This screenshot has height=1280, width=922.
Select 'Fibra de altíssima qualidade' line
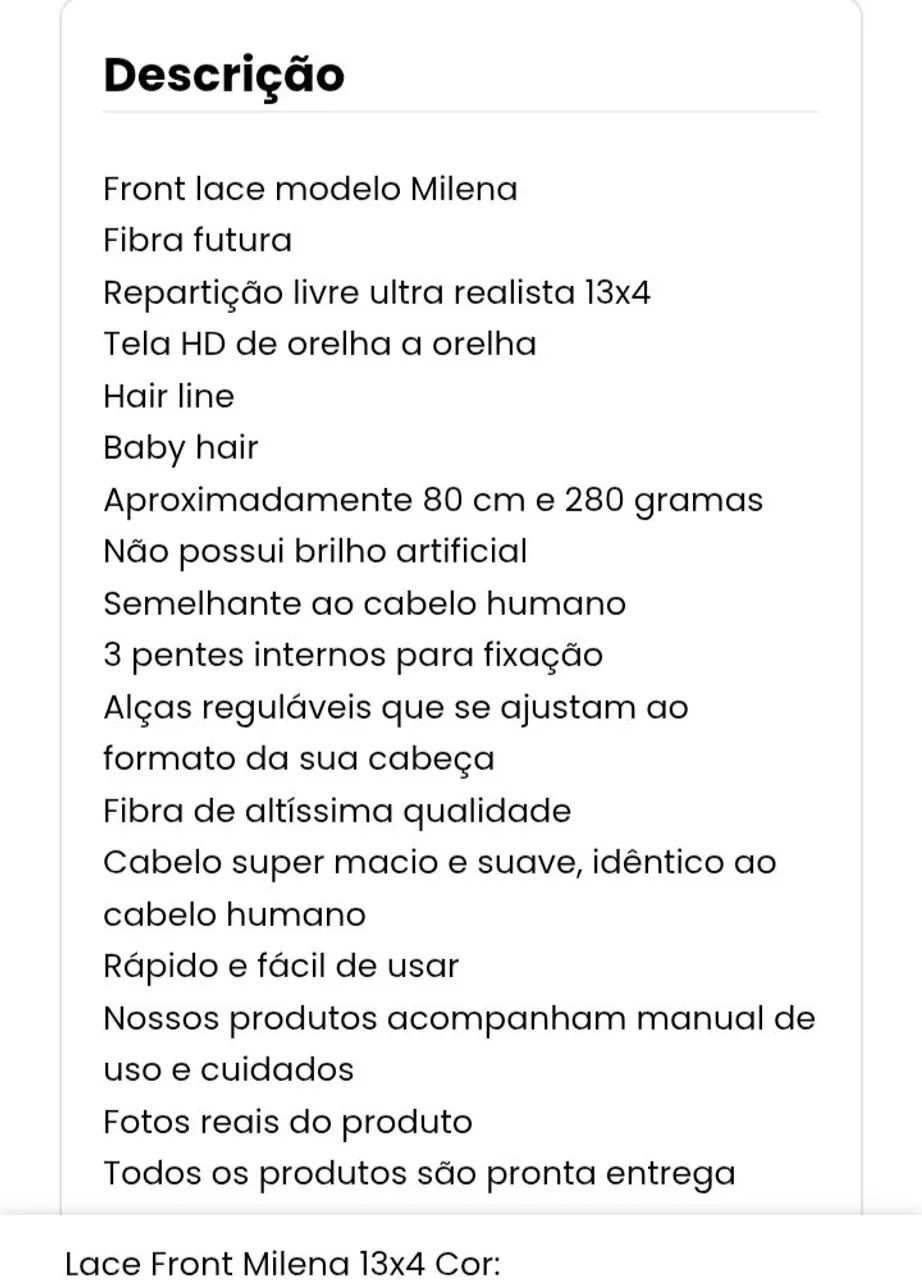(337, 811)
